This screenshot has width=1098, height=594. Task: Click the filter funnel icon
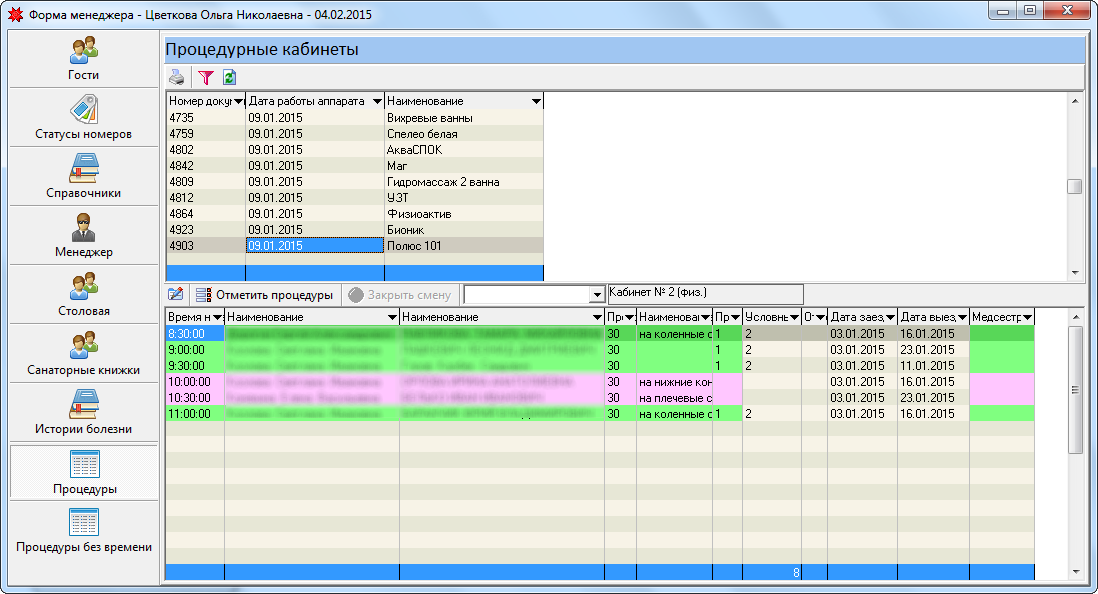tap(207, 77)
